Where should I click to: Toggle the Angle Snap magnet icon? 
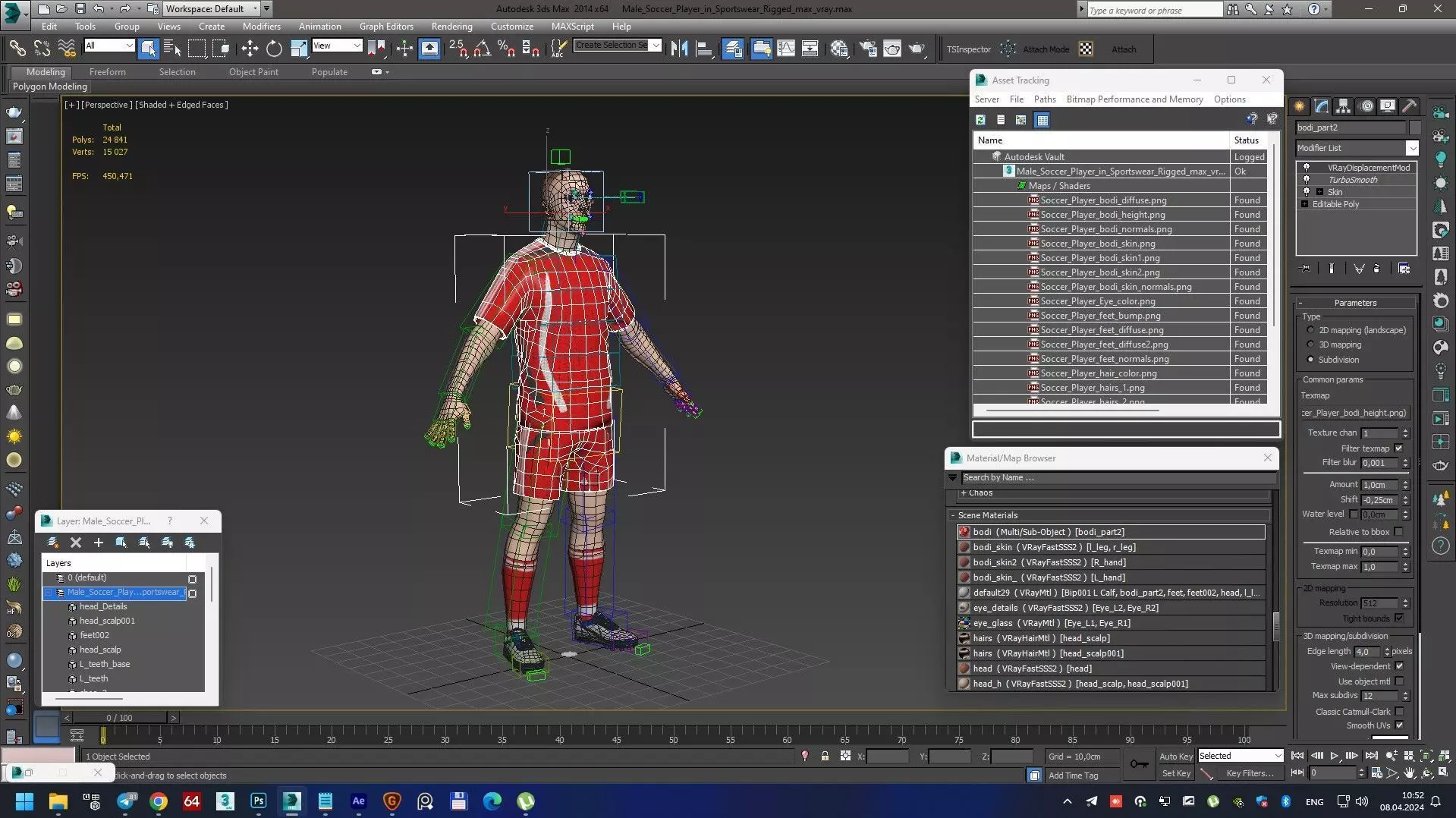482,49
